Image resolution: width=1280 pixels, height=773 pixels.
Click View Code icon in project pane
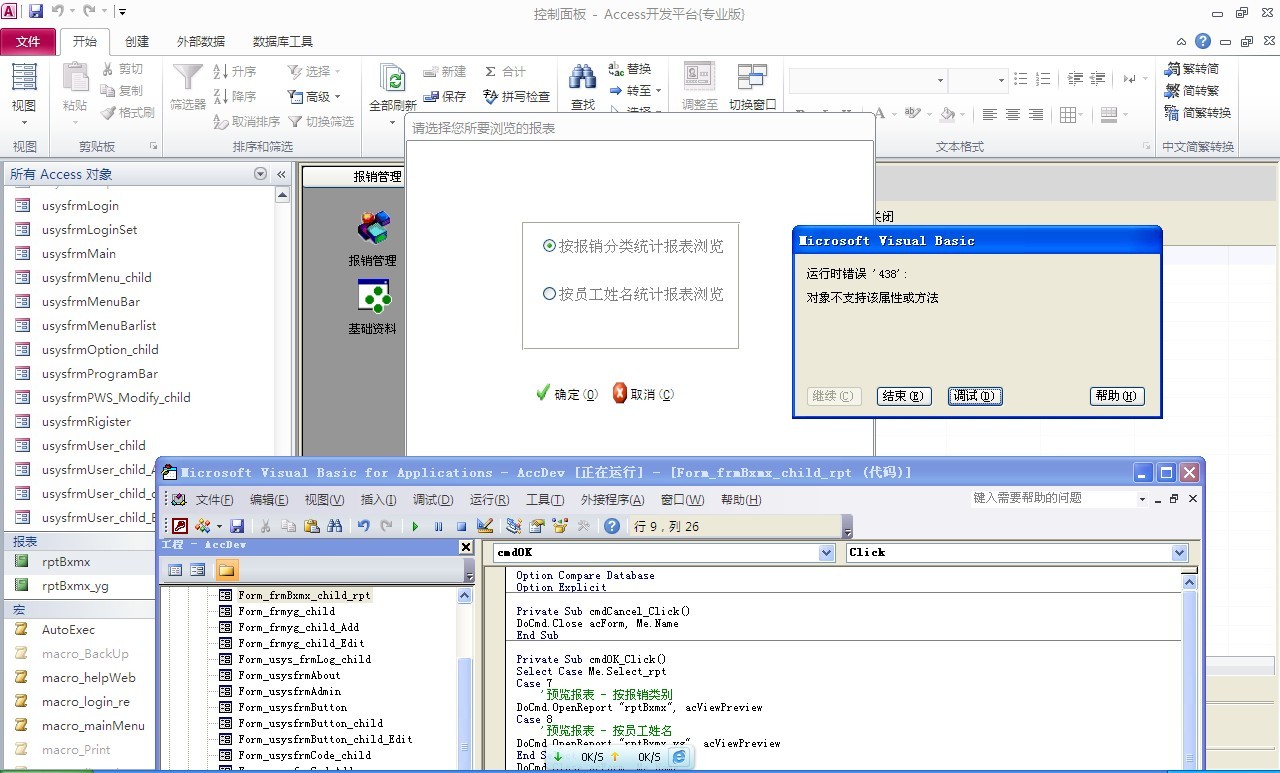(175, 570)
